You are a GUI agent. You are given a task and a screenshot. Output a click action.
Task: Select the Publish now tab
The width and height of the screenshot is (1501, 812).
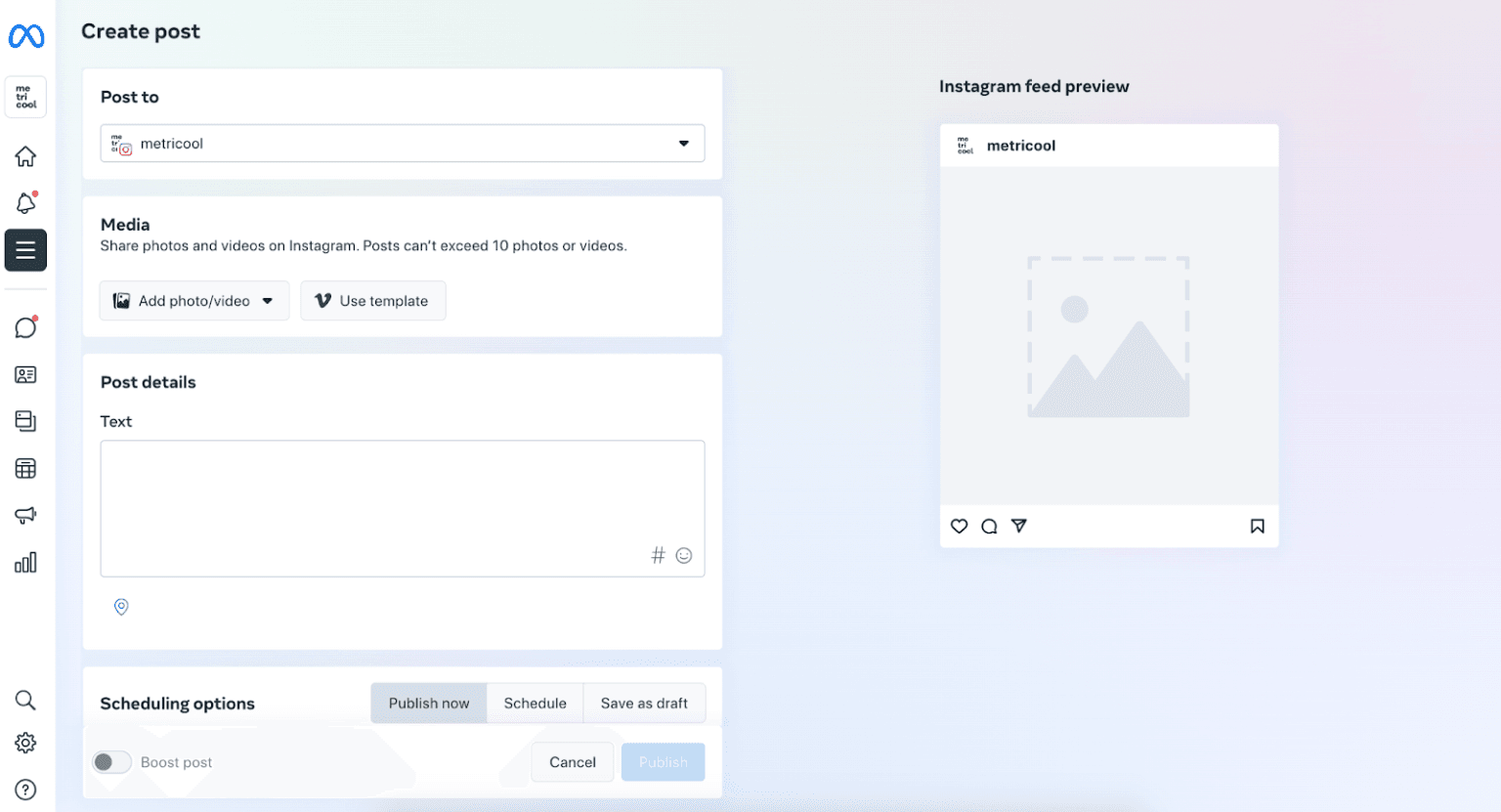tap(429, 703)
